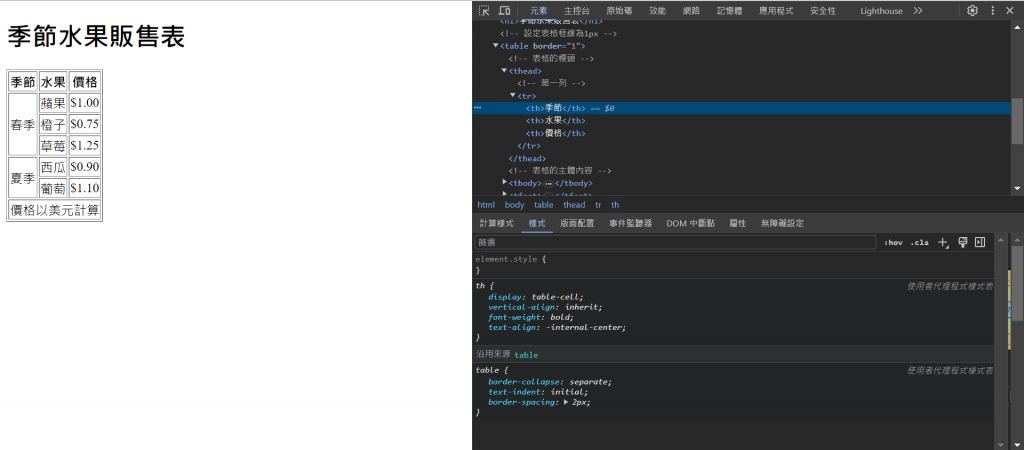The image size is (1024, 450).
Task: Open the DOM 中斷點 sub-tab
Action: click(x=690, y=223)
